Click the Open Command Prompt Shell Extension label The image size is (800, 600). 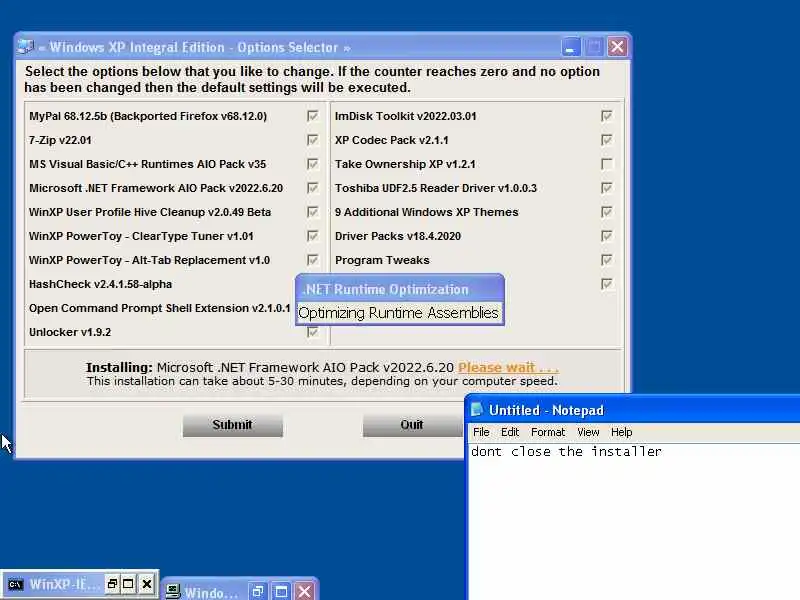[159, 308]
